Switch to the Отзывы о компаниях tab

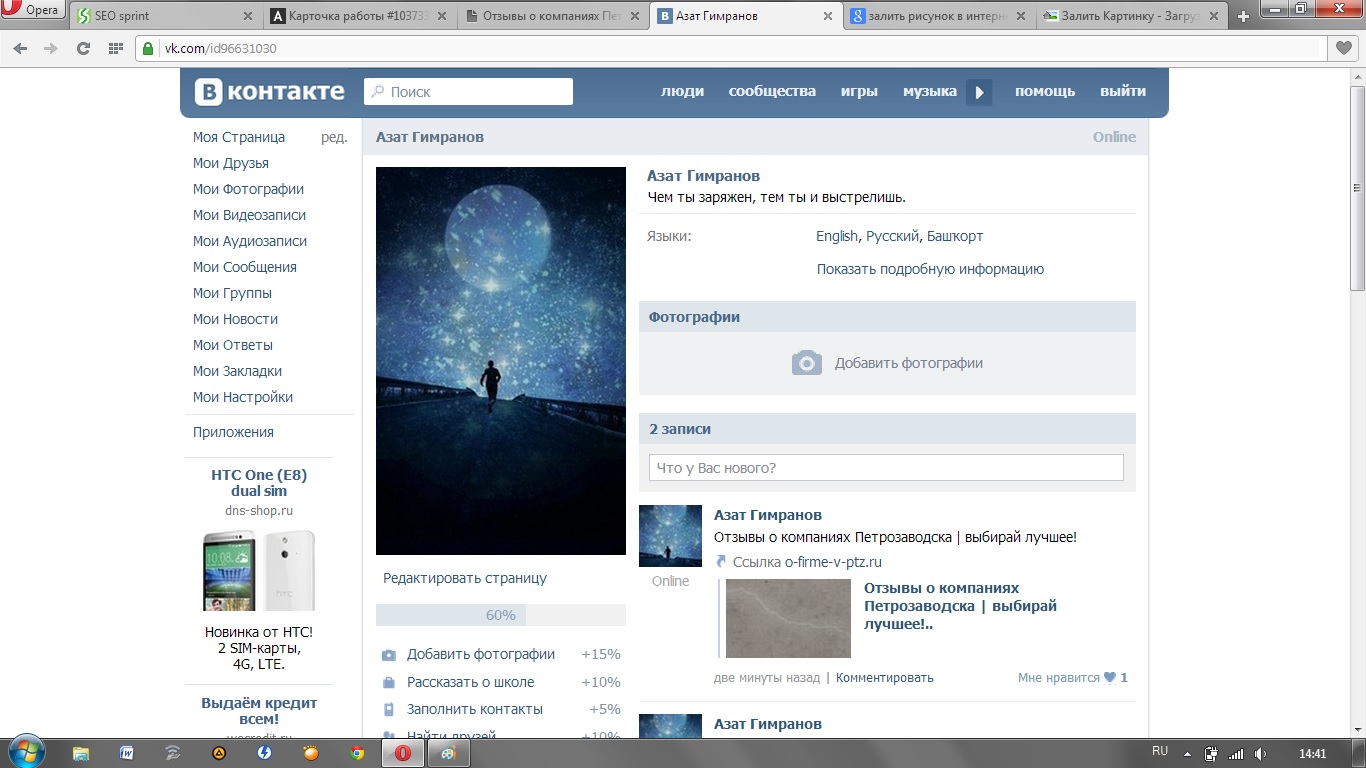551,16
